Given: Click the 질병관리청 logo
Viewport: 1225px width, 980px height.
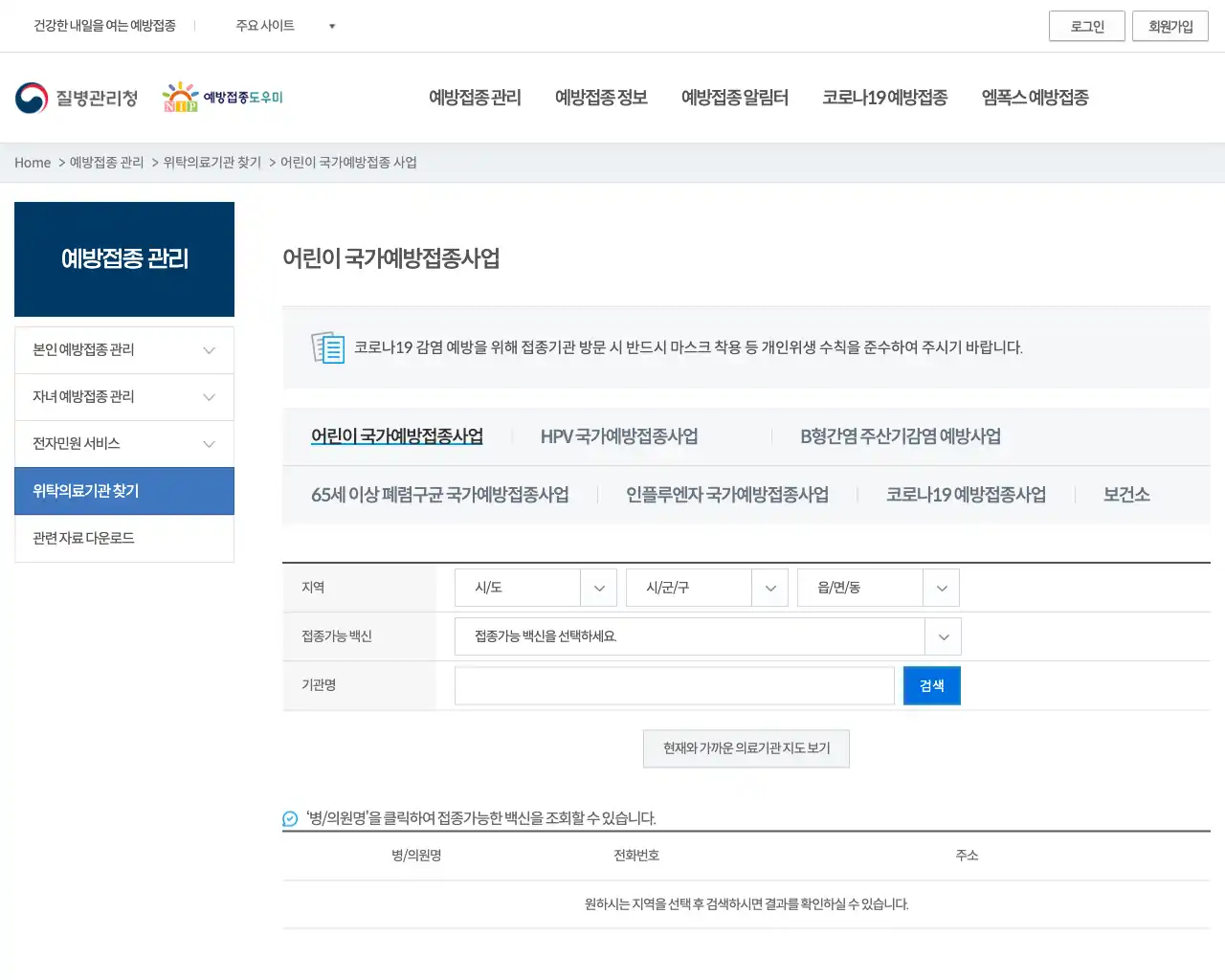Looking at the screenshot, I should click(77, 97).
